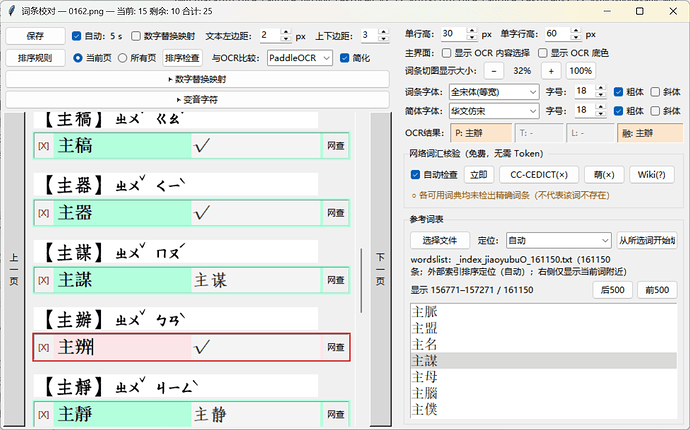
Task: Expand the 变音字符 section
Action: pyautogui.click(x=197, y=100)
